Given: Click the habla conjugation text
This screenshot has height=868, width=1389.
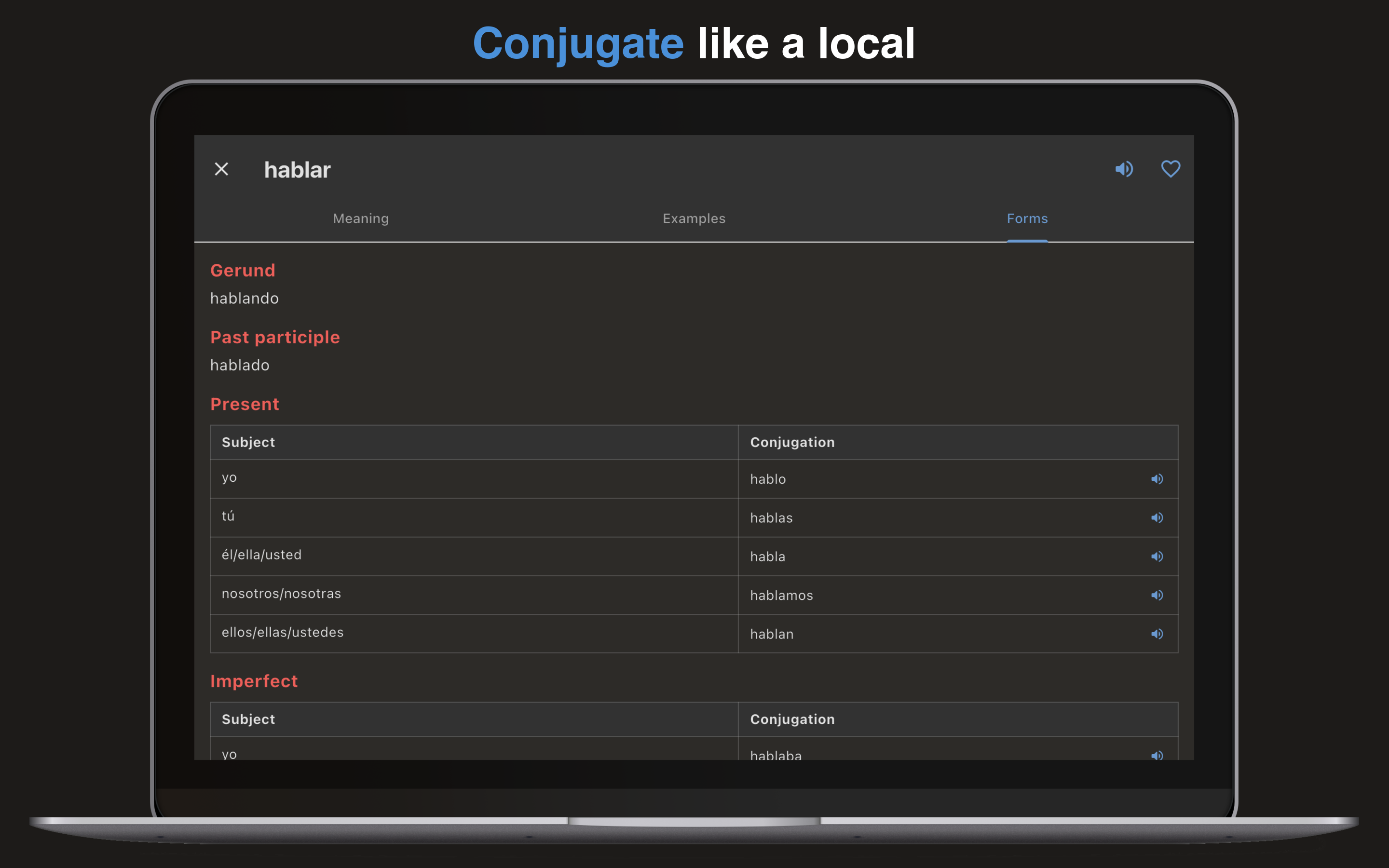Looking at the screenshot, I should point(768,557).
